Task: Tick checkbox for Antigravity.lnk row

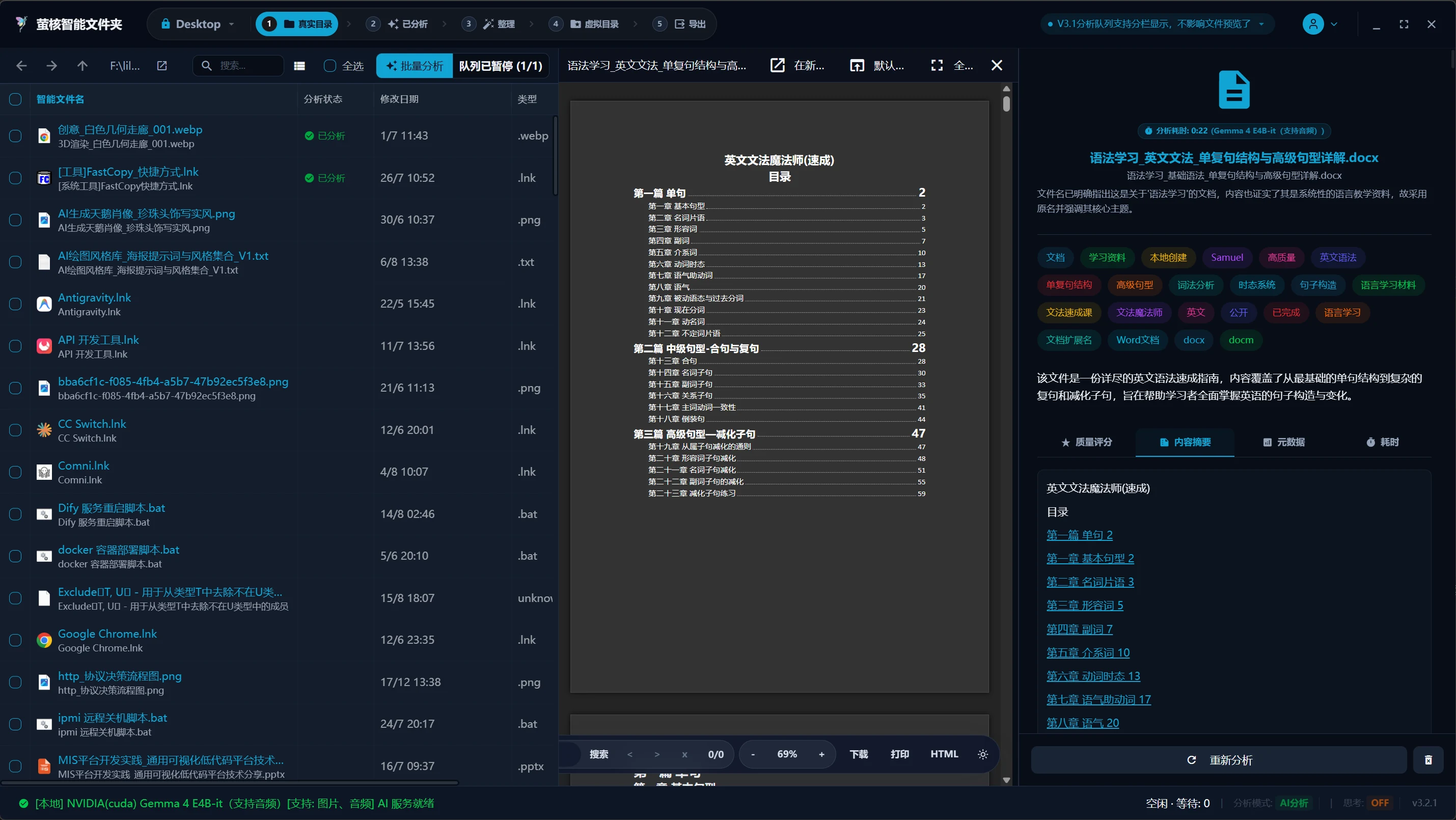Action: 15,304
